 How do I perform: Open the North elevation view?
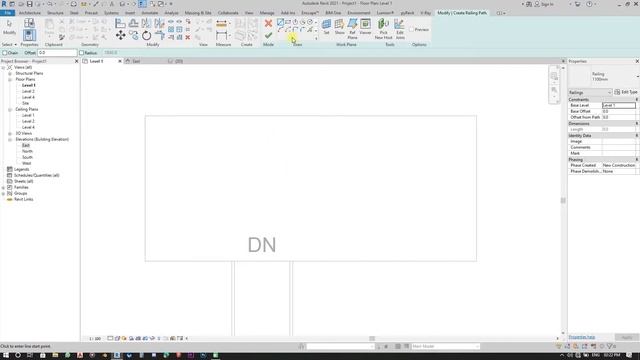pyautogui.click(x=27, y=151)
